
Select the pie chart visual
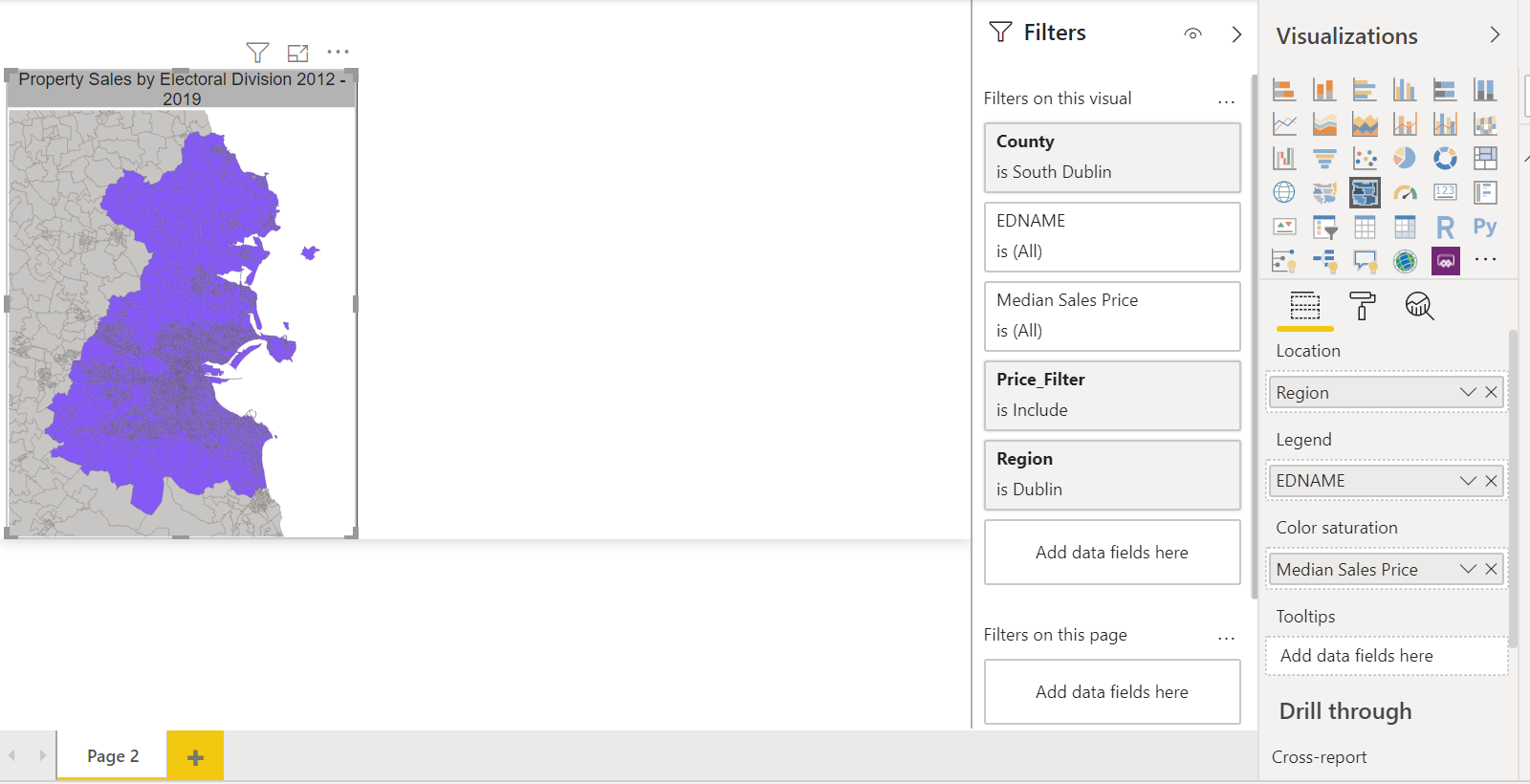pos(1405,158)
